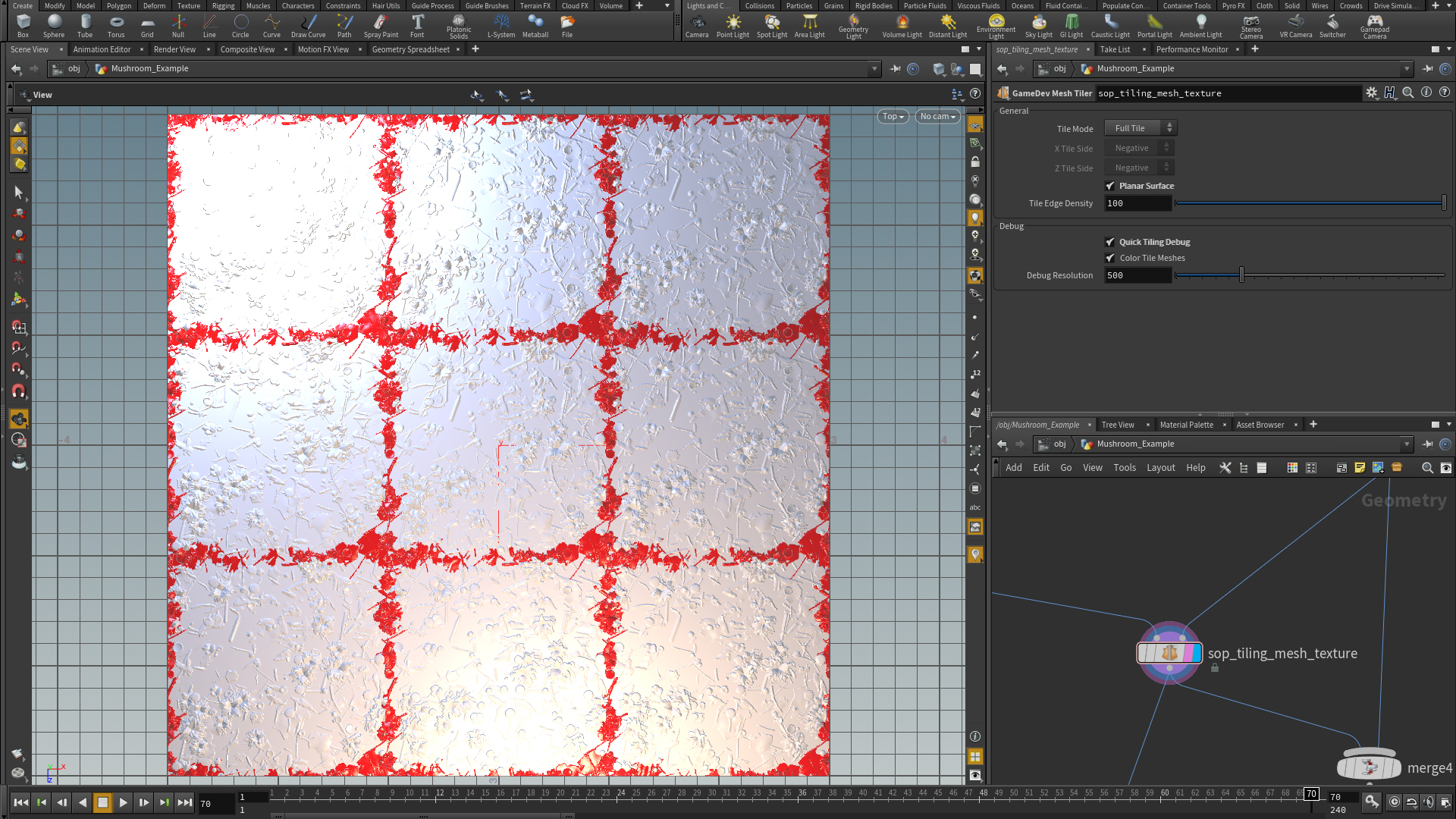Toggle Color Tile Meshes checkbox
This screenshot has width=1456, height=819.
[x=1110, y=258]
